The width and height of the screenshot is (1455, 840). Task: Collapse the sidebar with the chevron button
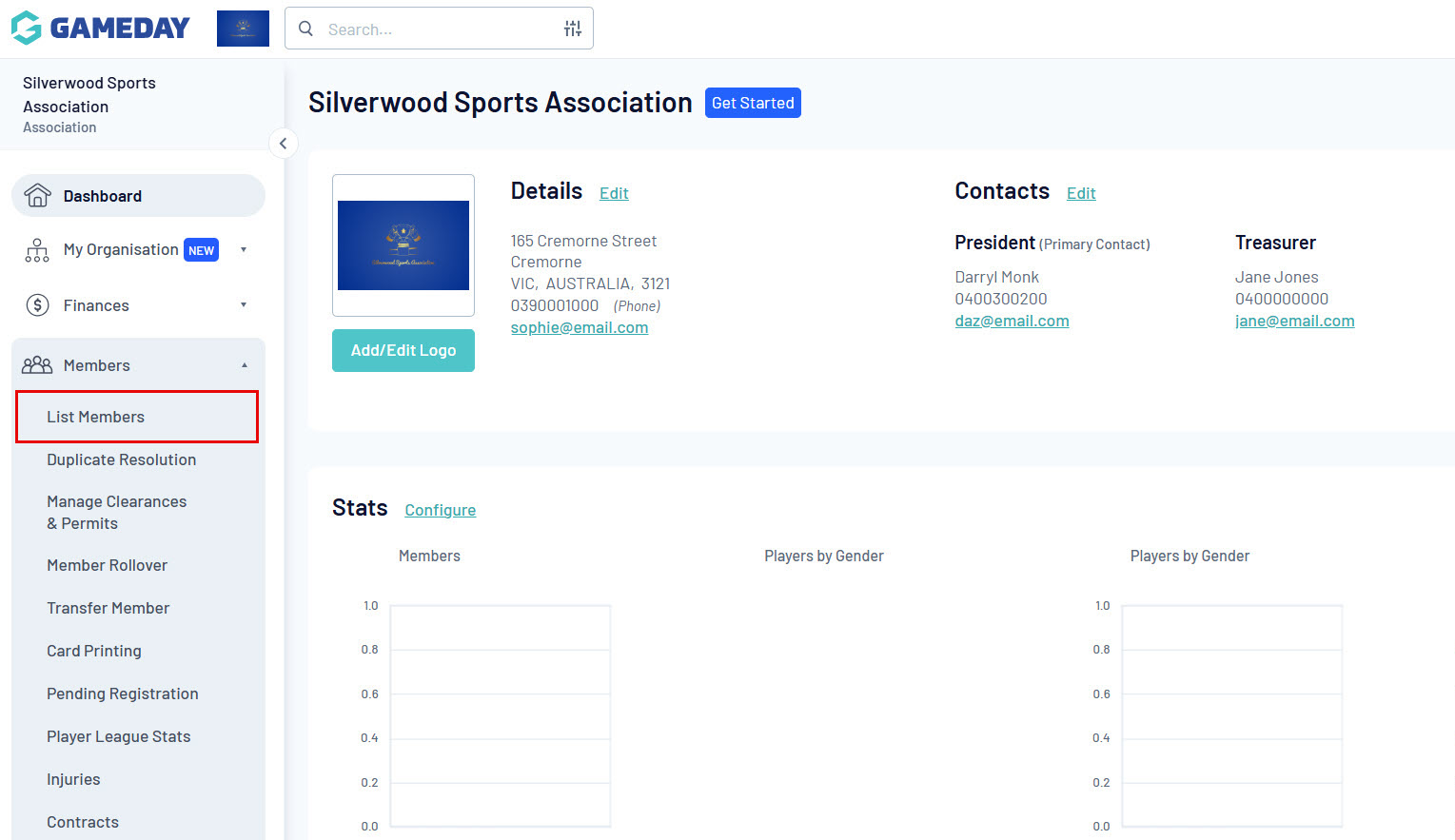coord(283,144)
